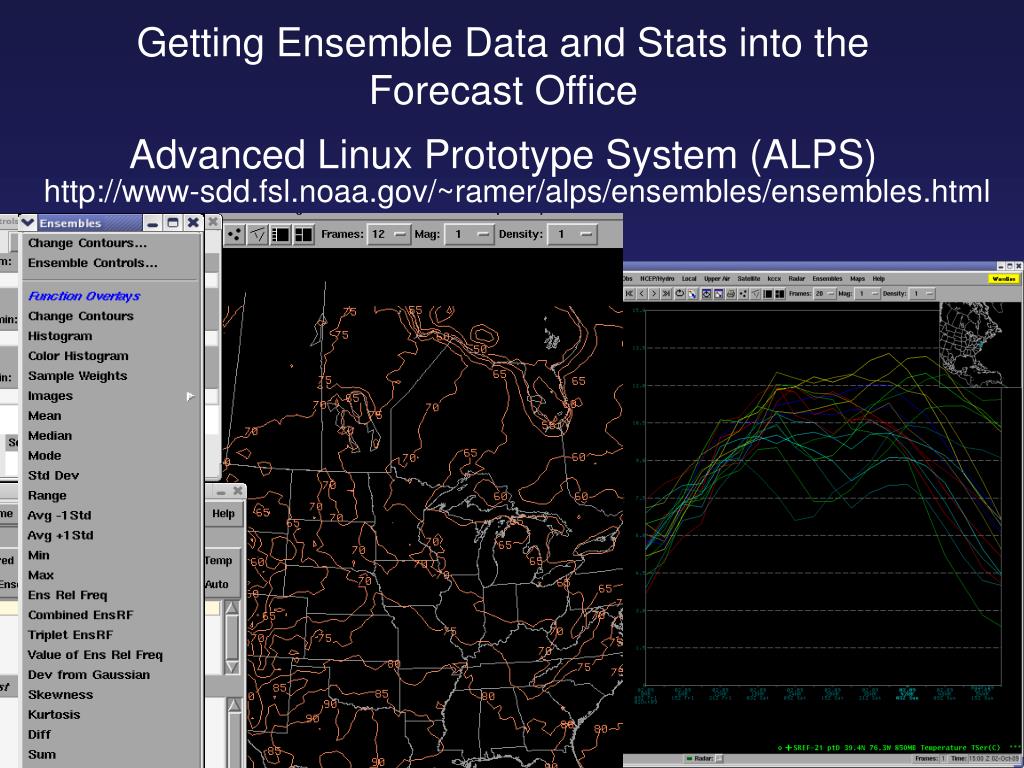Step forward one frame in time-series window
This screenshot has height=768, width=1024.
click(x=654, y=294)
